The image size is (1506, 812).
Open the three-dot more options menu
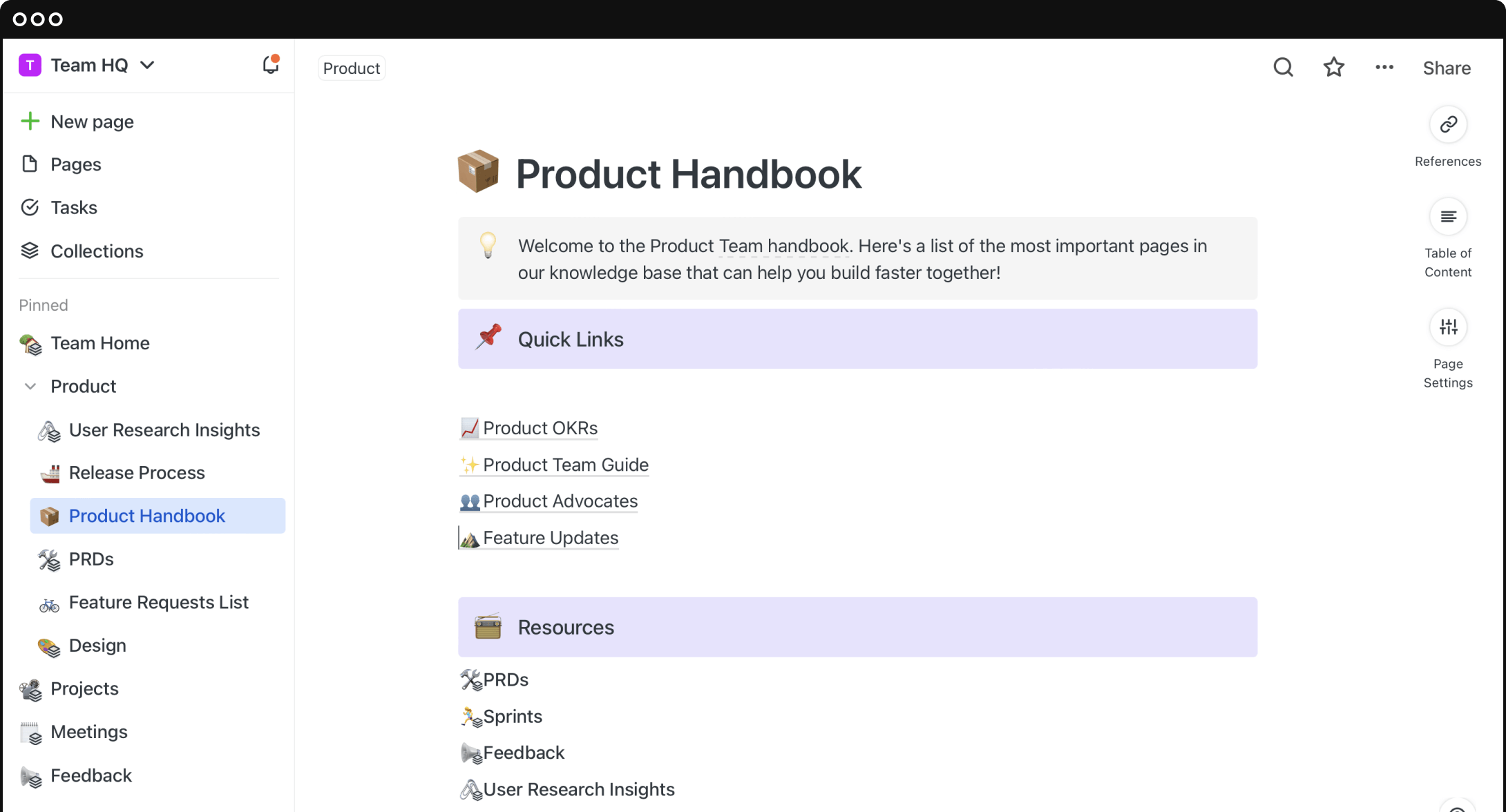1384,67
